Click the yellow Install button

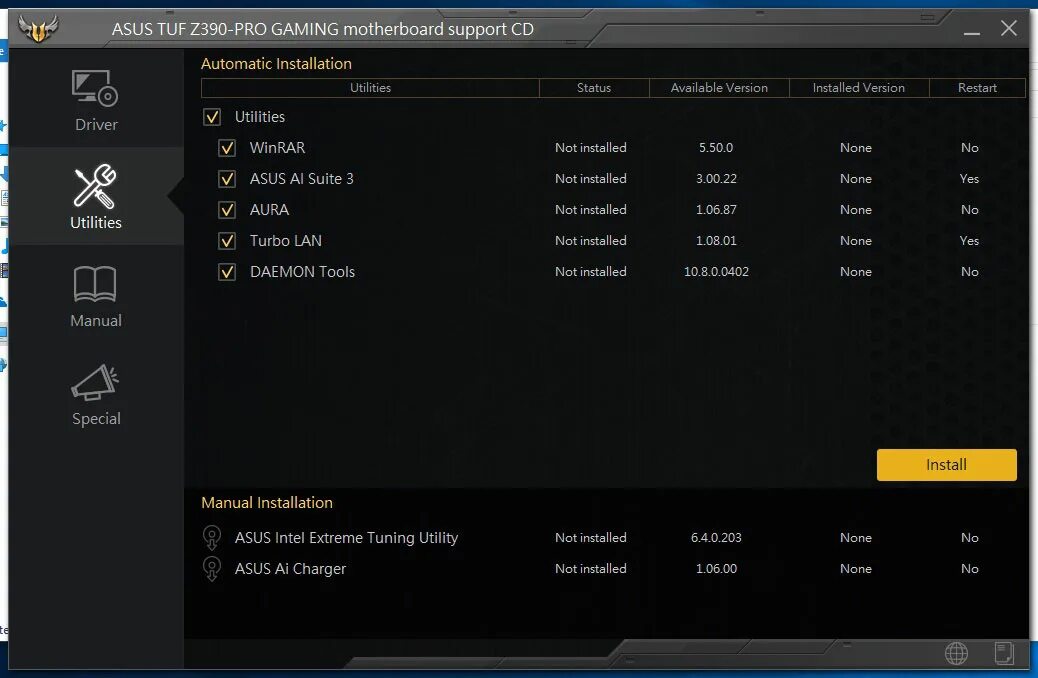[947, 465]
